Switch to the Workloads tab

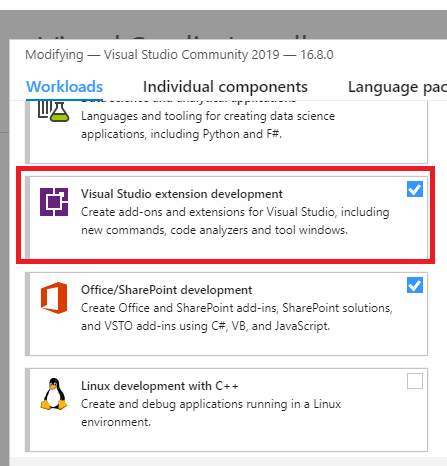[64, 87]
